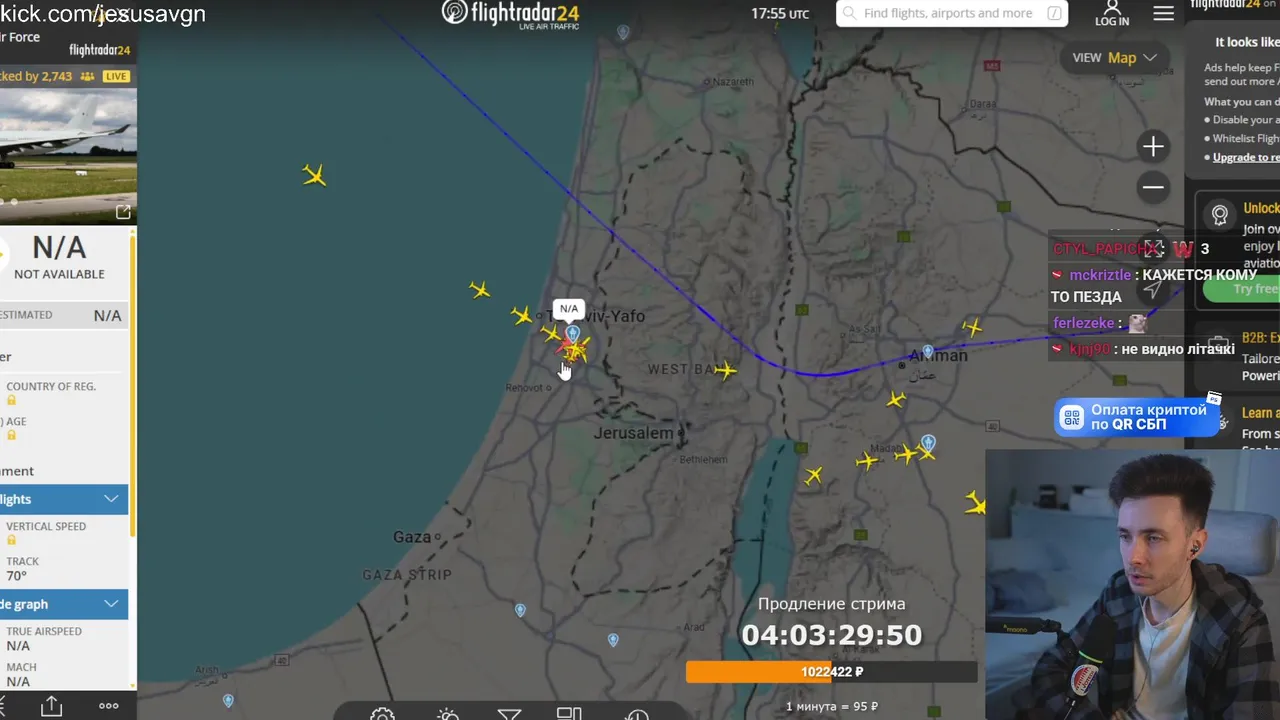The image size is (1280, 720).
Task: Focus the Find flights search field
Action: pyautogui.click(x=952, y=13)
